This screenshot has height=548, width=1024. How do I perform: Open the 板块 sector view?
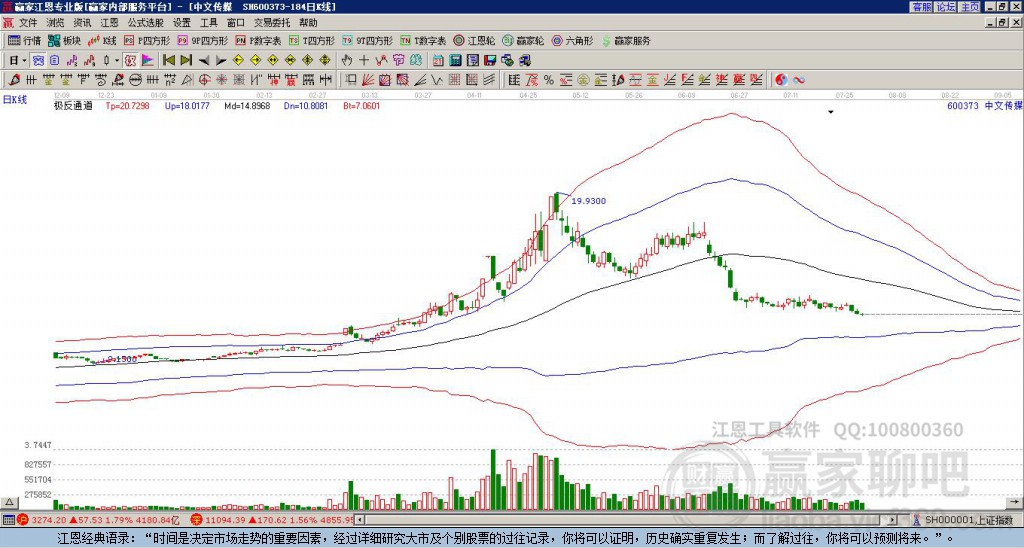tap(64, 40)
